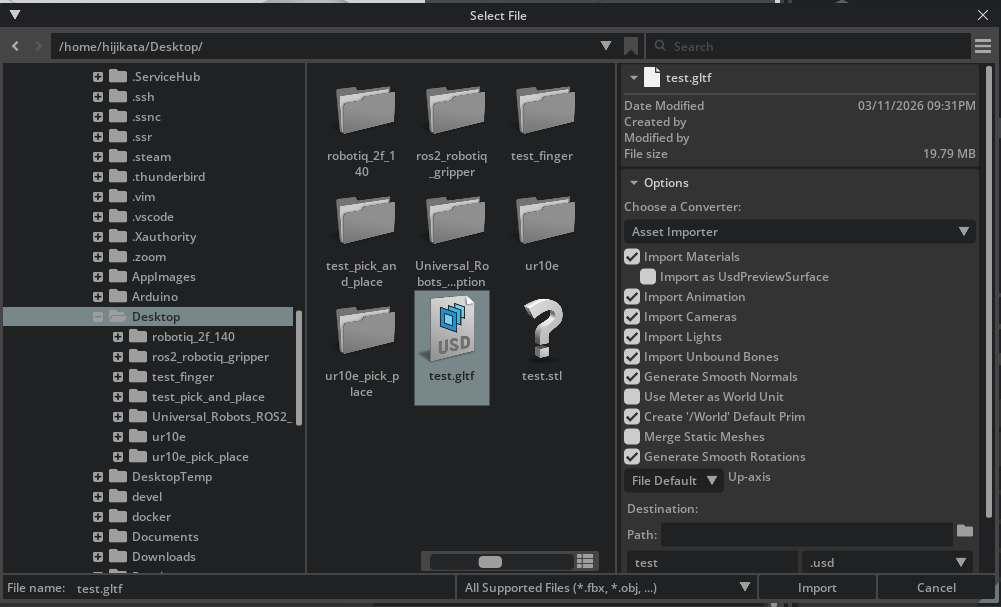Open the ur10e_pick_place folder in the tree
This screenshot has height=607, width=1001.
120,456
